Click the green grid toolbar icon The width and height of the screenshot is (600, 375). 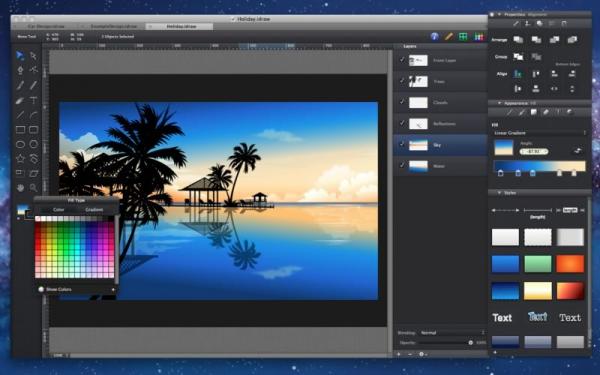click(x=463, y=36)
